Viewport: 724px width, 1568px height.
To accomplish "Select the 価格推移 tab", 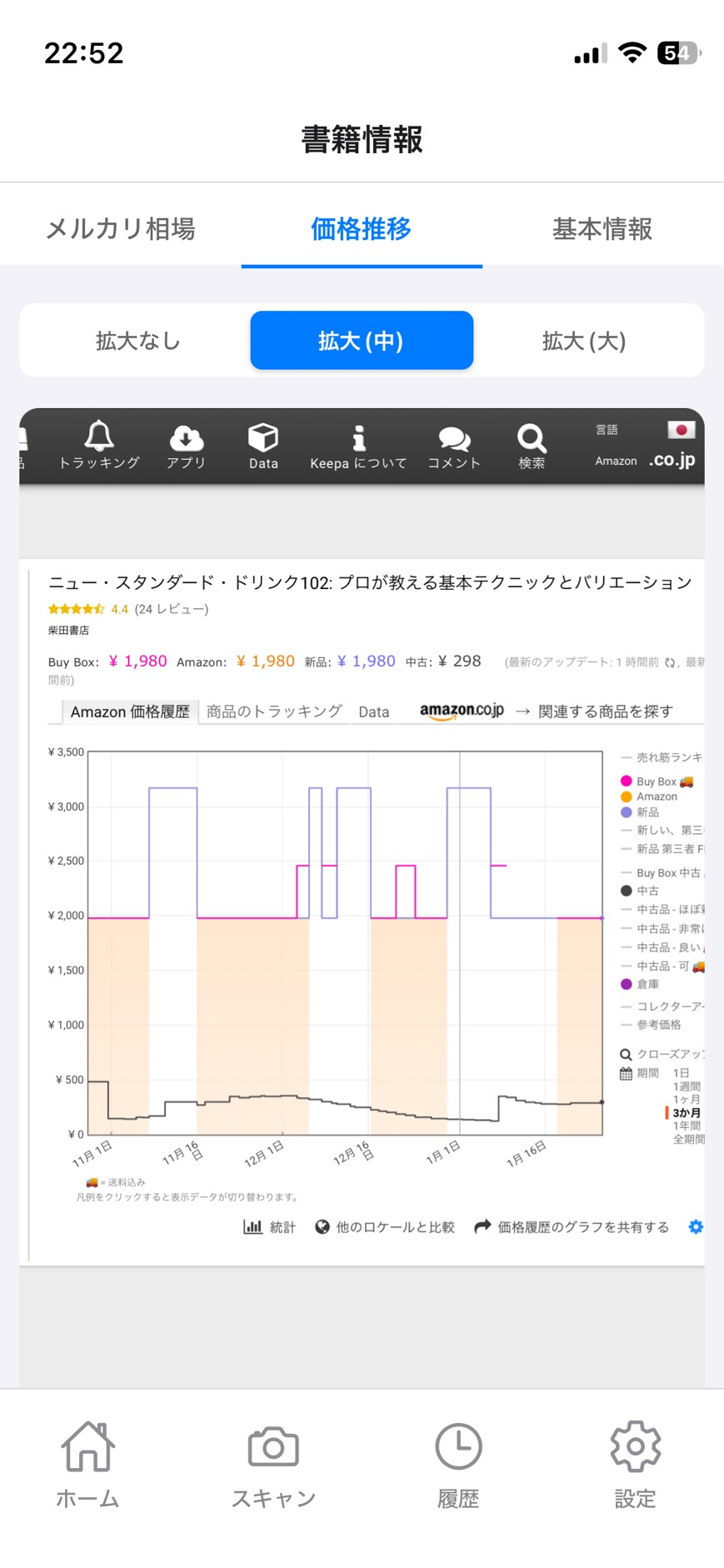I will [362, 228].
